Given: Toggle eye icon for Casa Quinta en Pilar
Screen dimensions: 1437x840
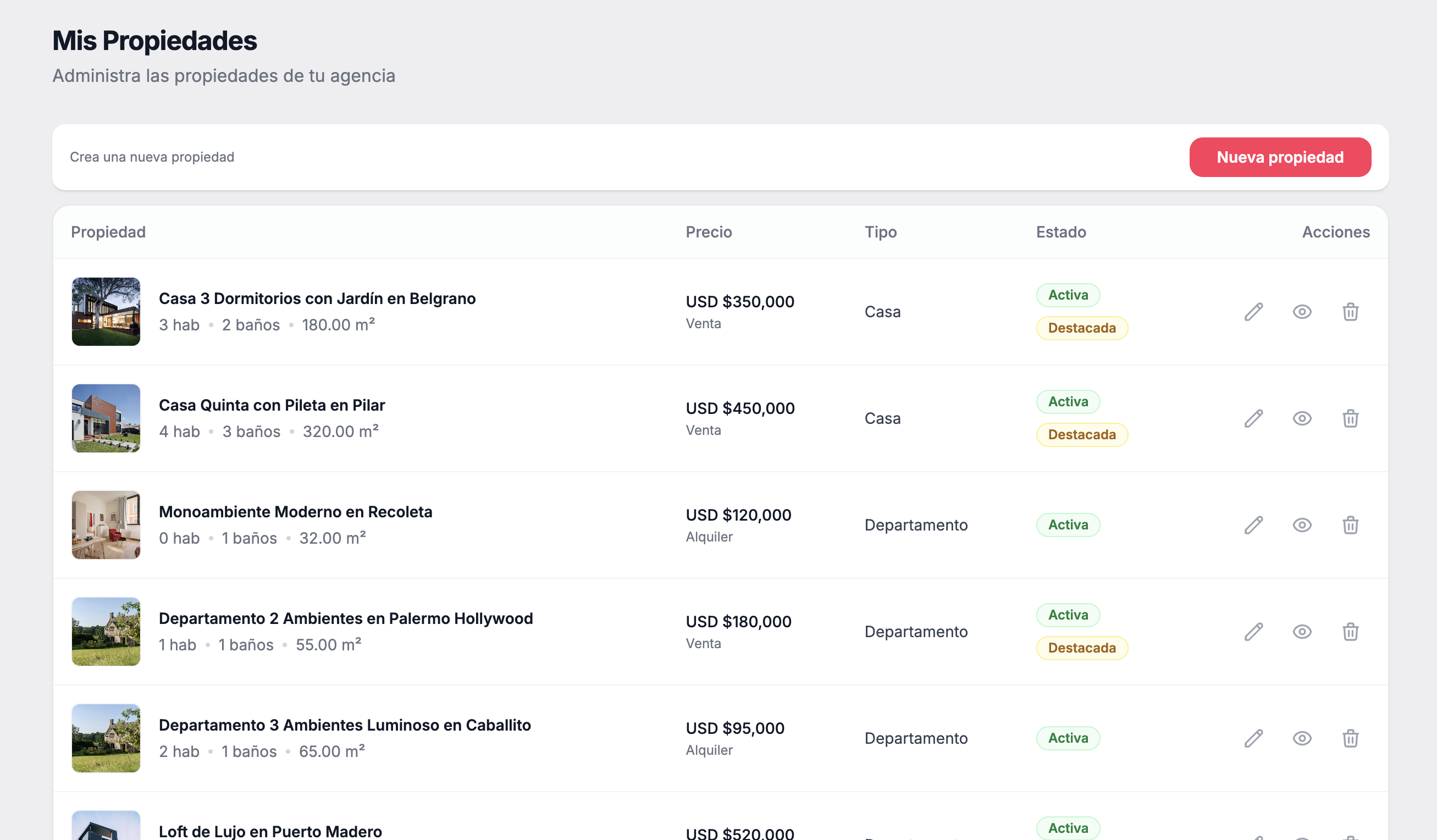Looking at the screenshot, I should 1302,418.
